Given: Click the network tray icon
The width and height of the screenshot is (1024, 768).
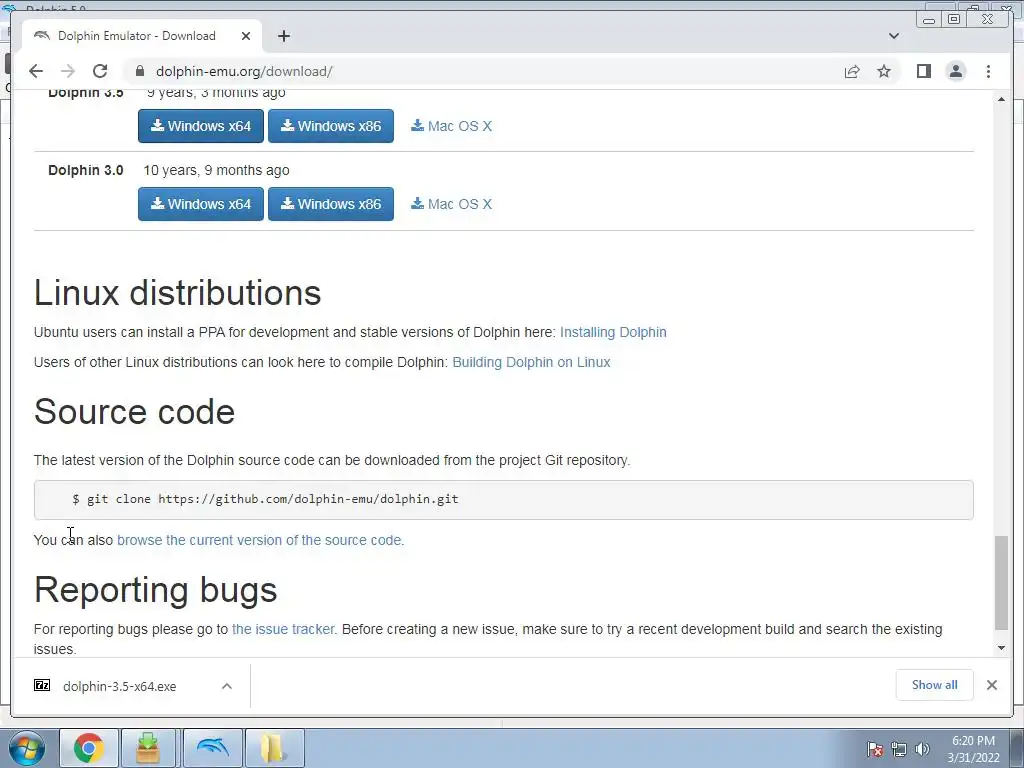Looking at the screenshot, I should (x=899, y=749).
